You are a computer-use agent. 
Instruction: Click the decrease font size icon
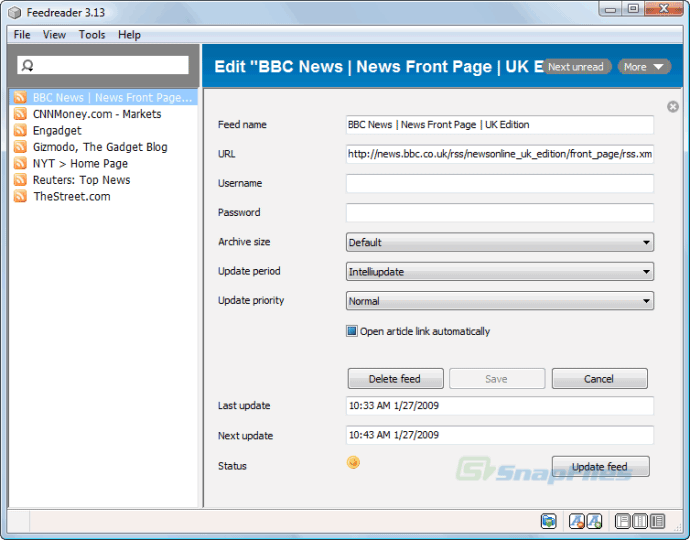pos(576,521)
